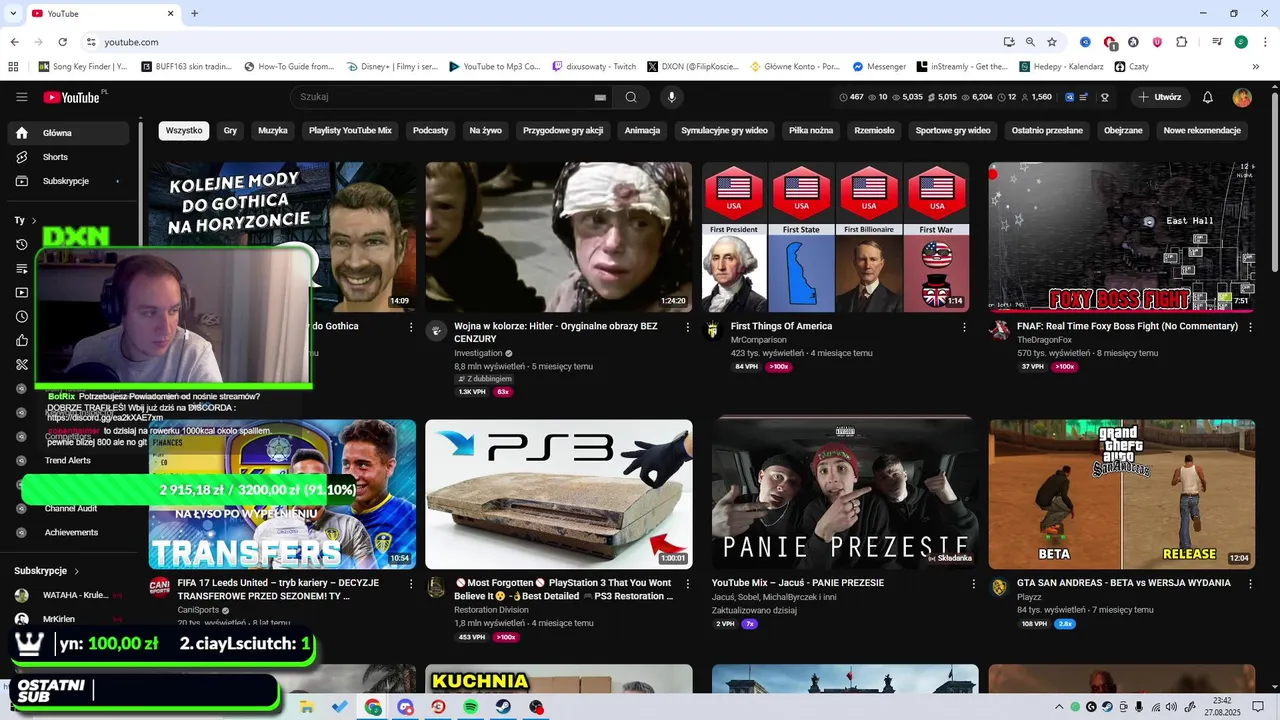
Task: Open Trend Alerts in sidebar
Action: 68,460
